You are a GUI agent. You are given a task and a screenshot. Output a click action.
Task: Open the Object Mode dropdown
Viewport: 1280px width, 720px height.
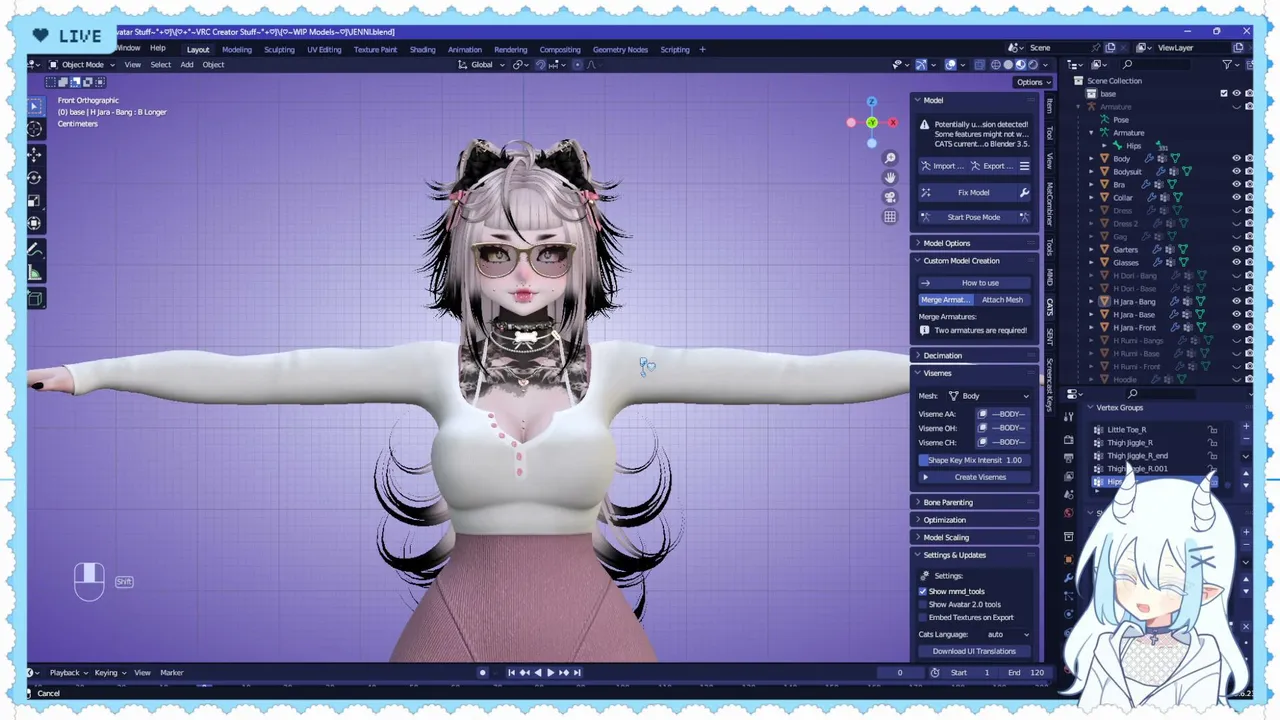tap(82, 65)
